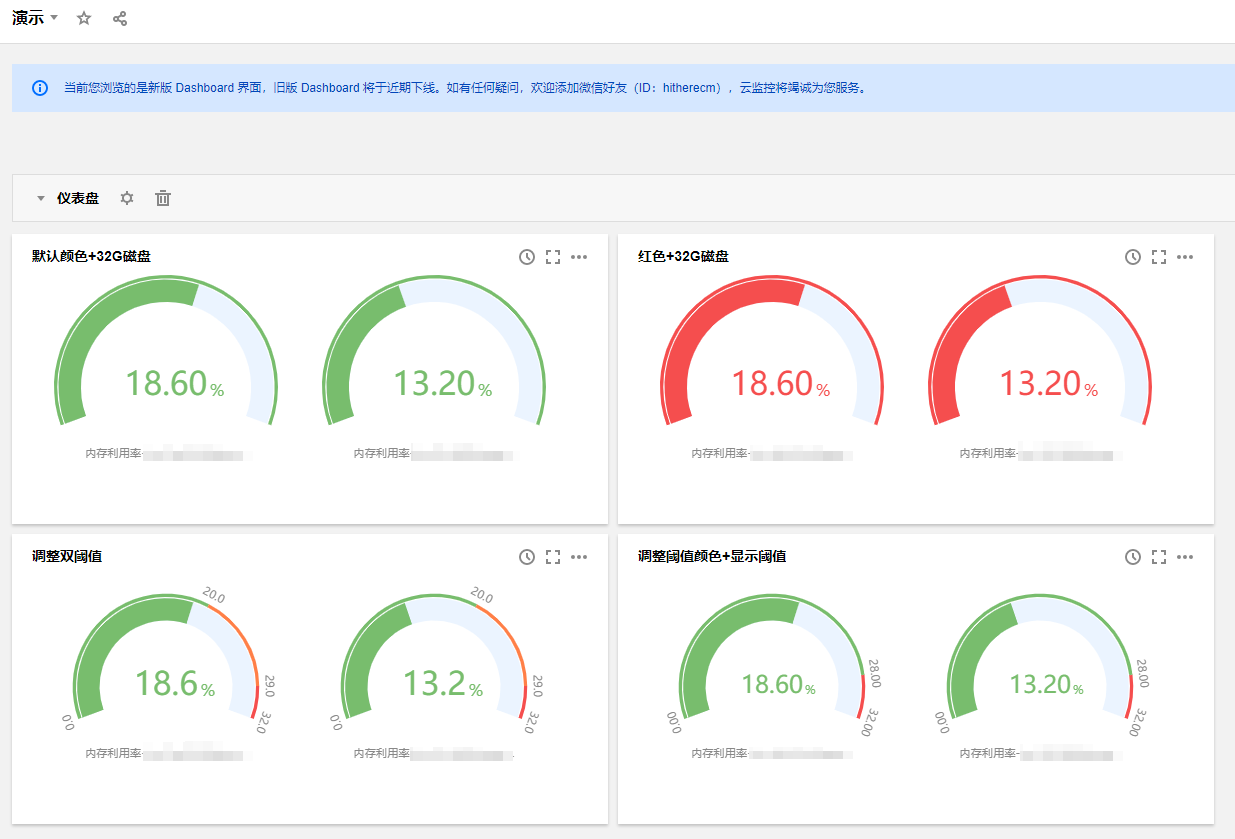
Task: Maximize the 调整双阈值 panel
Action: coord(553,557)
